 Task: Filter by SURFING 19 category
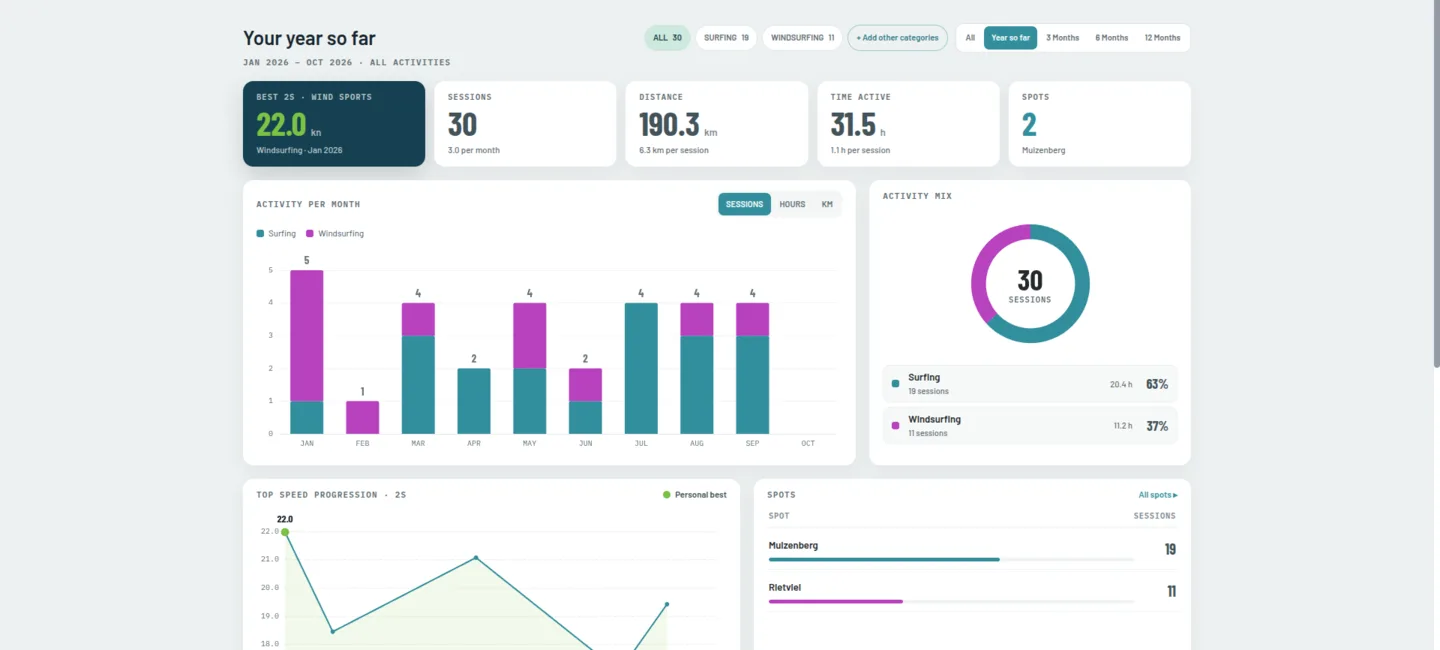coord(726,38)
